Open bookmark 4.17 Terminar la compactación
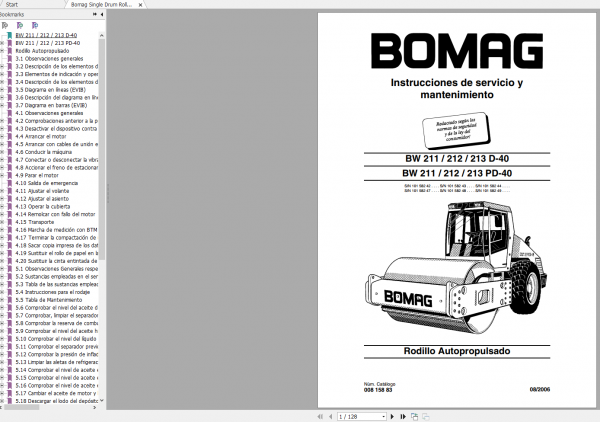This screenshot has height=422, width=600. pos(56,238)
